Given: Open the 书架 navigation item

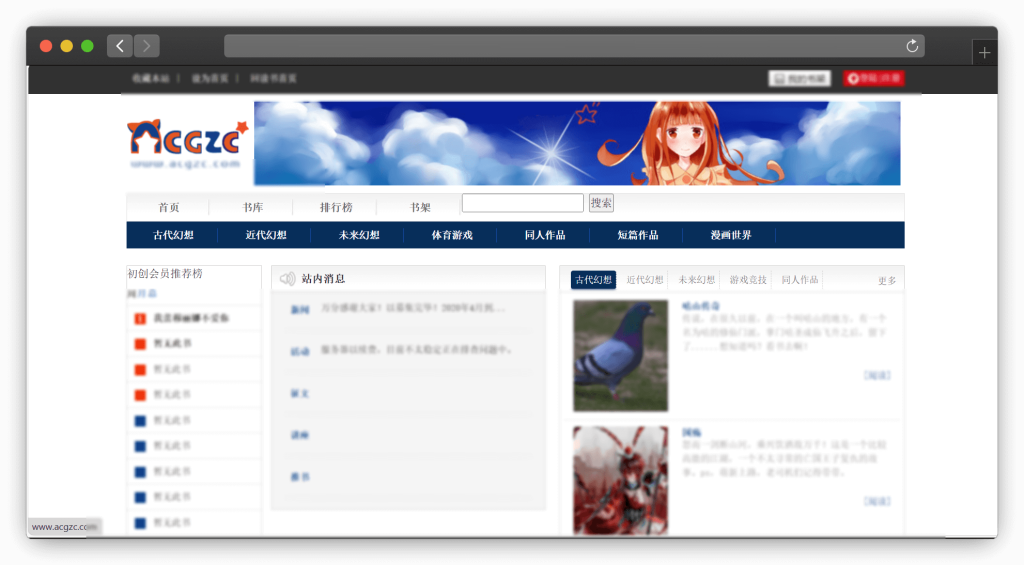Looking at the screenshot, I should coord(420,207).
